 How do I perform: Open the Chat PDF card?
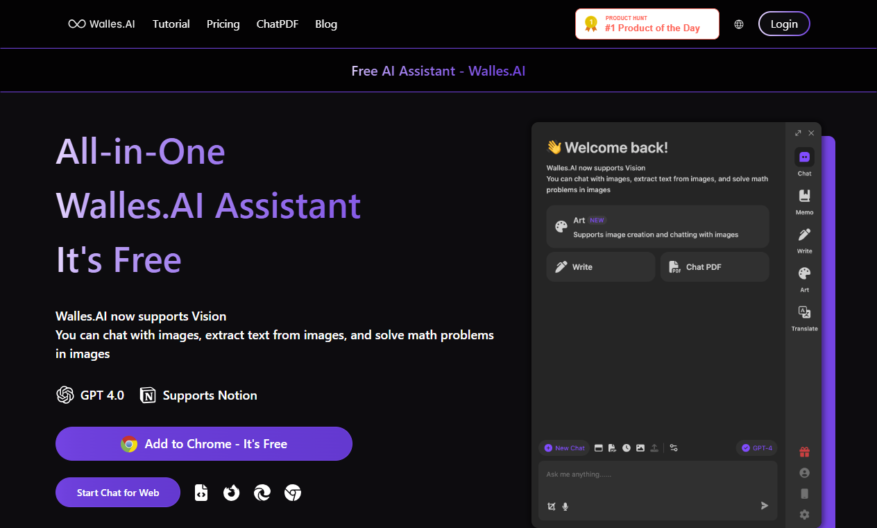[x=715, y=267]
